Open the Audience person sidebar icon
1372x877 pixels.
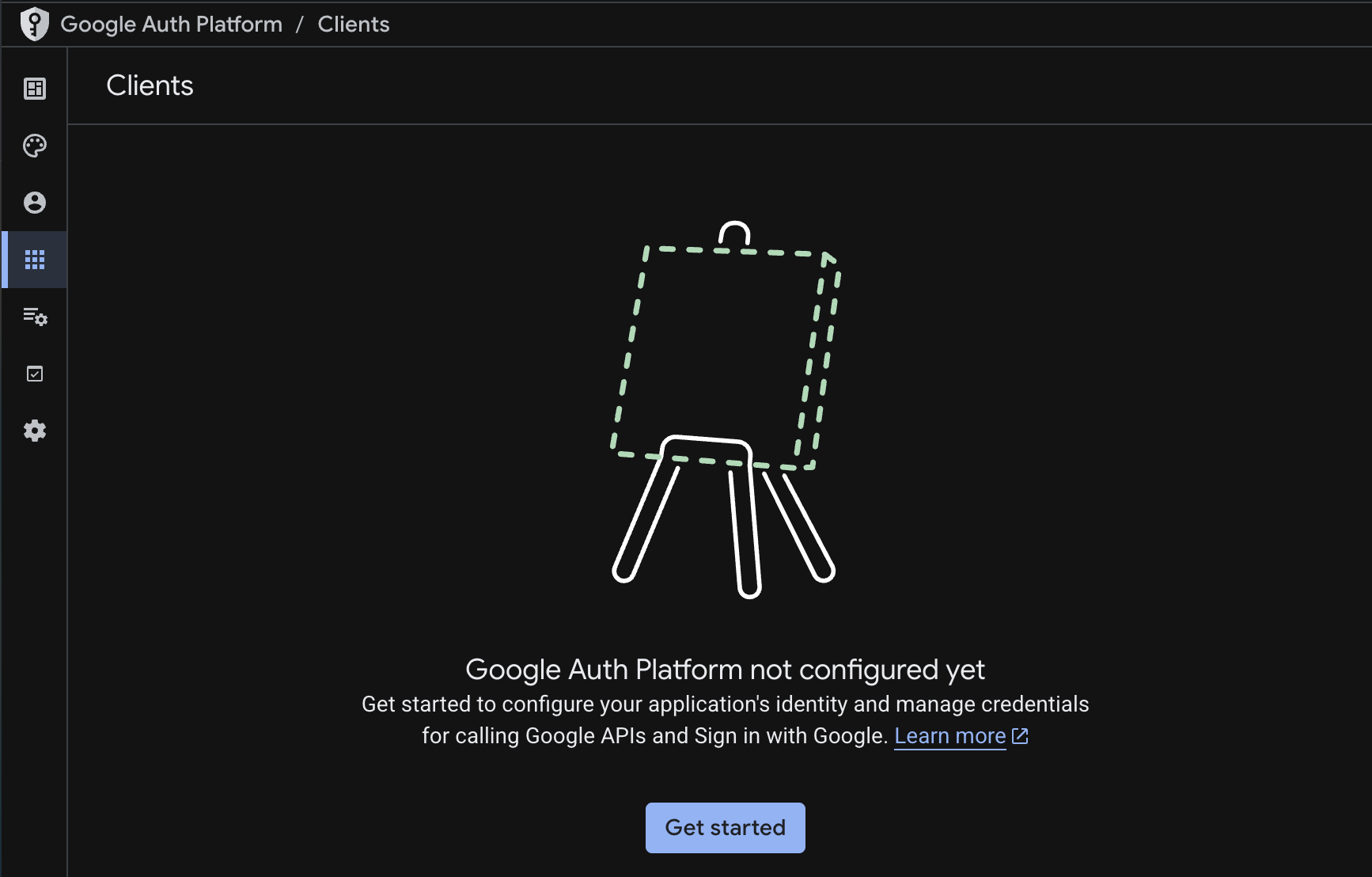[x=35, y=203]
